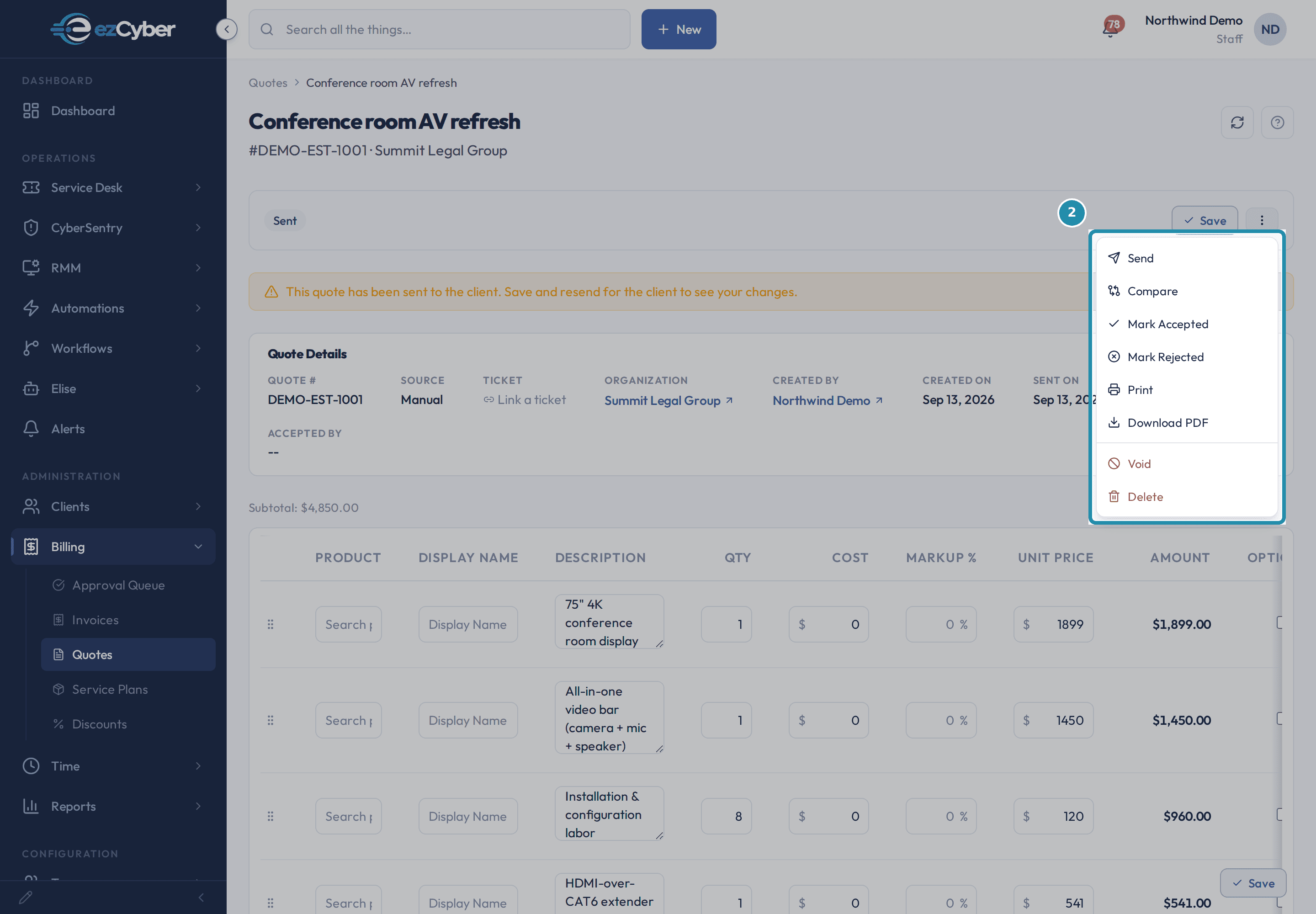Open the Summit Legal Group organization link
The width and height of the screenshot is (1316, 914).
click(x=662, y=400)
